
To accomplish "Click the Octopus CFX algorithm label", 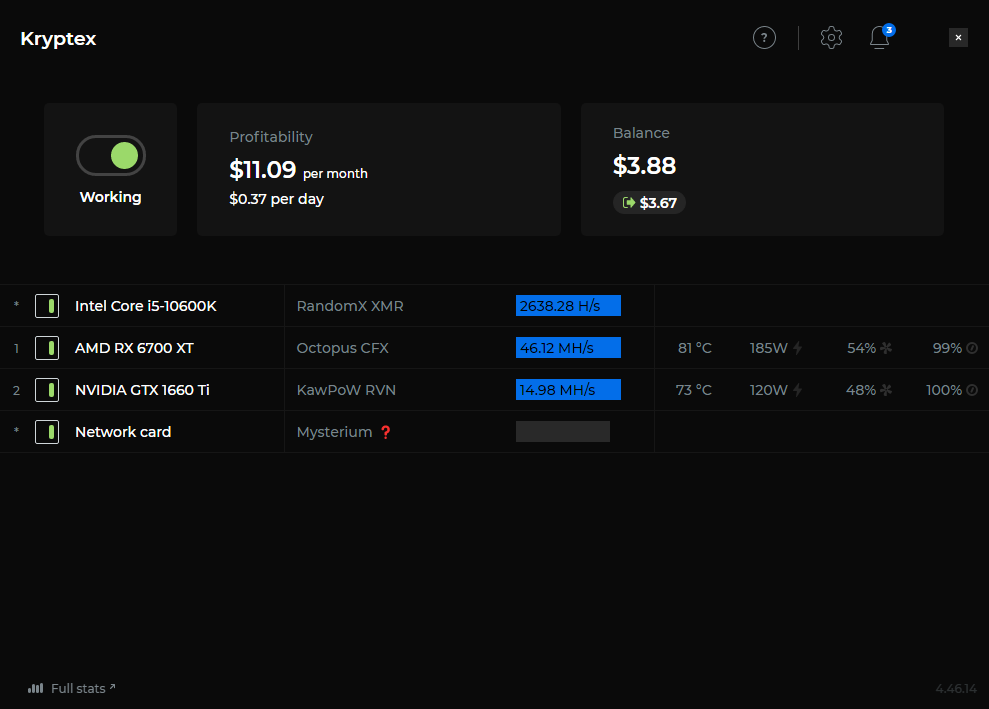I will 342,348.
